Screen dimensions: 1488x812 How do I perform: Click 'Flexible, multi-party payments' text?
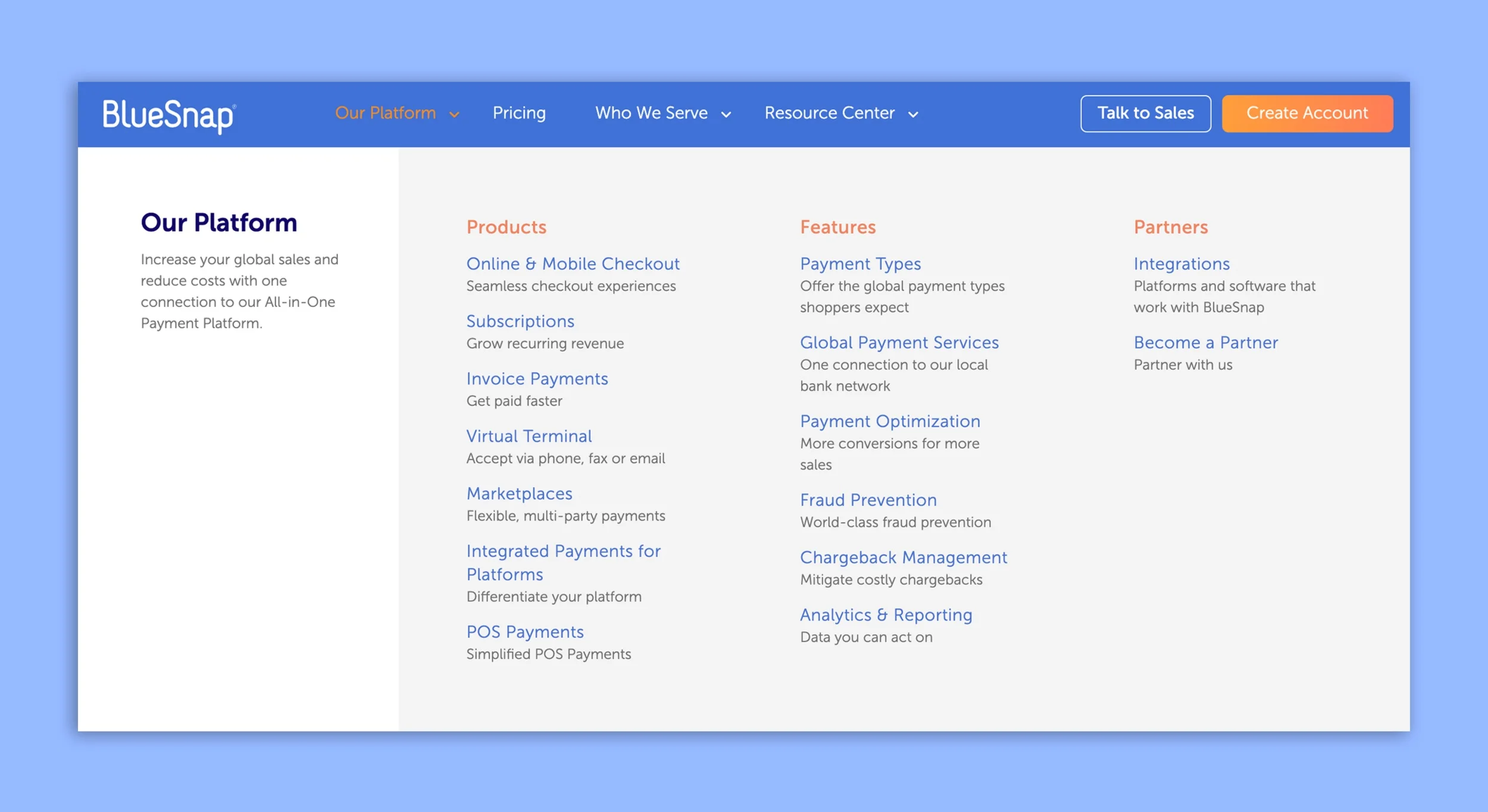(x=565, y=516)
